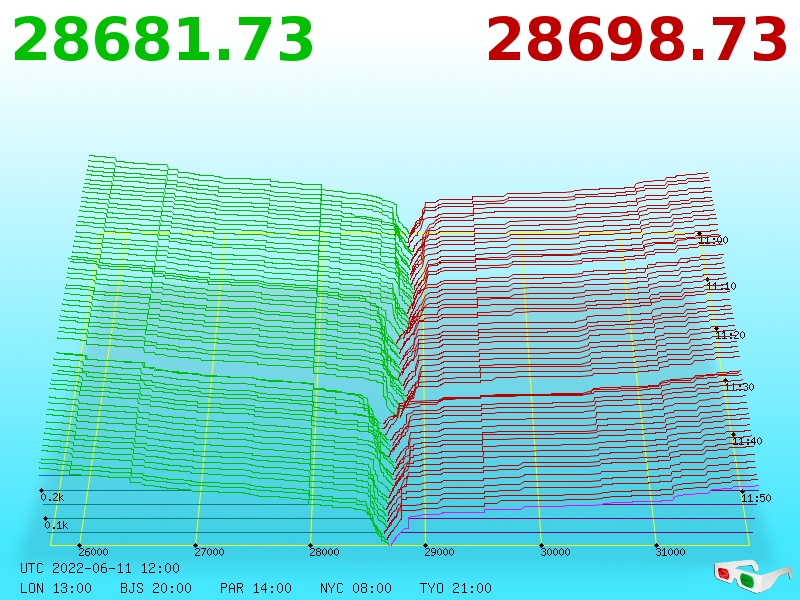Click the BJS 20:00 clock
The height and width of the screenshot is (600, 800).
pyautogui.click(x=156, y=588)
